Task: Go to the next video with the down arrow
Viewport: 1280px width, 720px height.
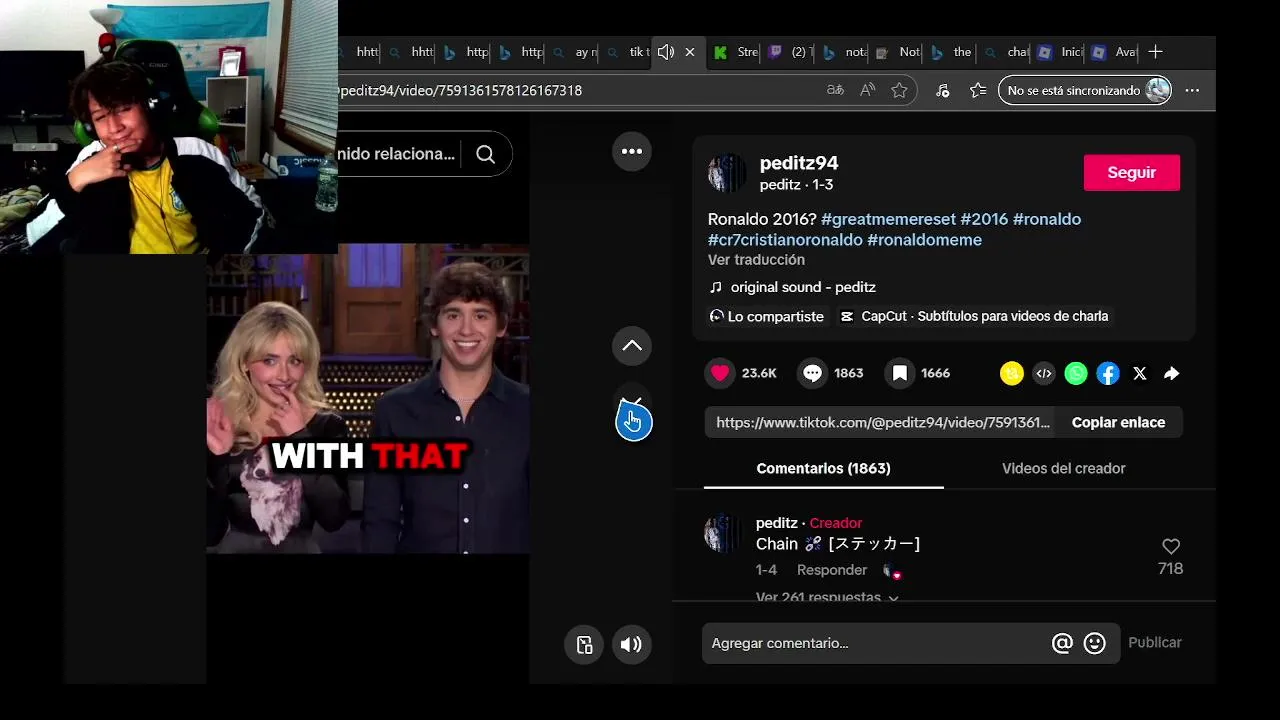Action: coord(632,402)
